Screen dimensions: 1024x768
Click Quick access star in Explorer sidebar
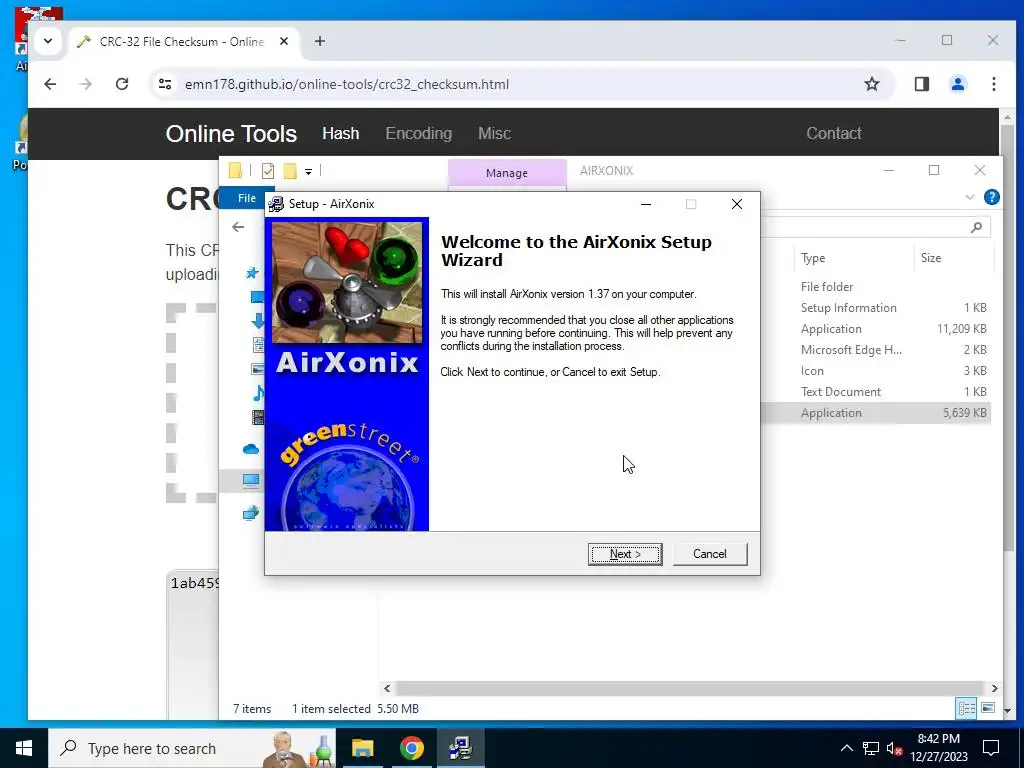[252, 273]
